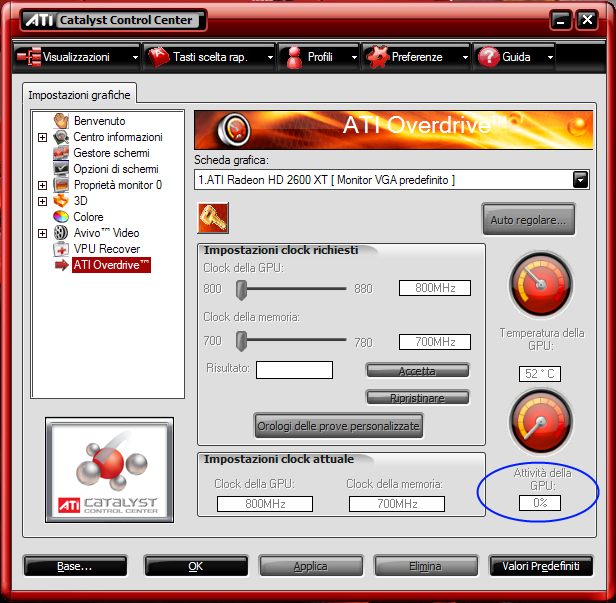The image size is (616, 603).
Task: Click the 3D cube icon
Action: point(61,201)
